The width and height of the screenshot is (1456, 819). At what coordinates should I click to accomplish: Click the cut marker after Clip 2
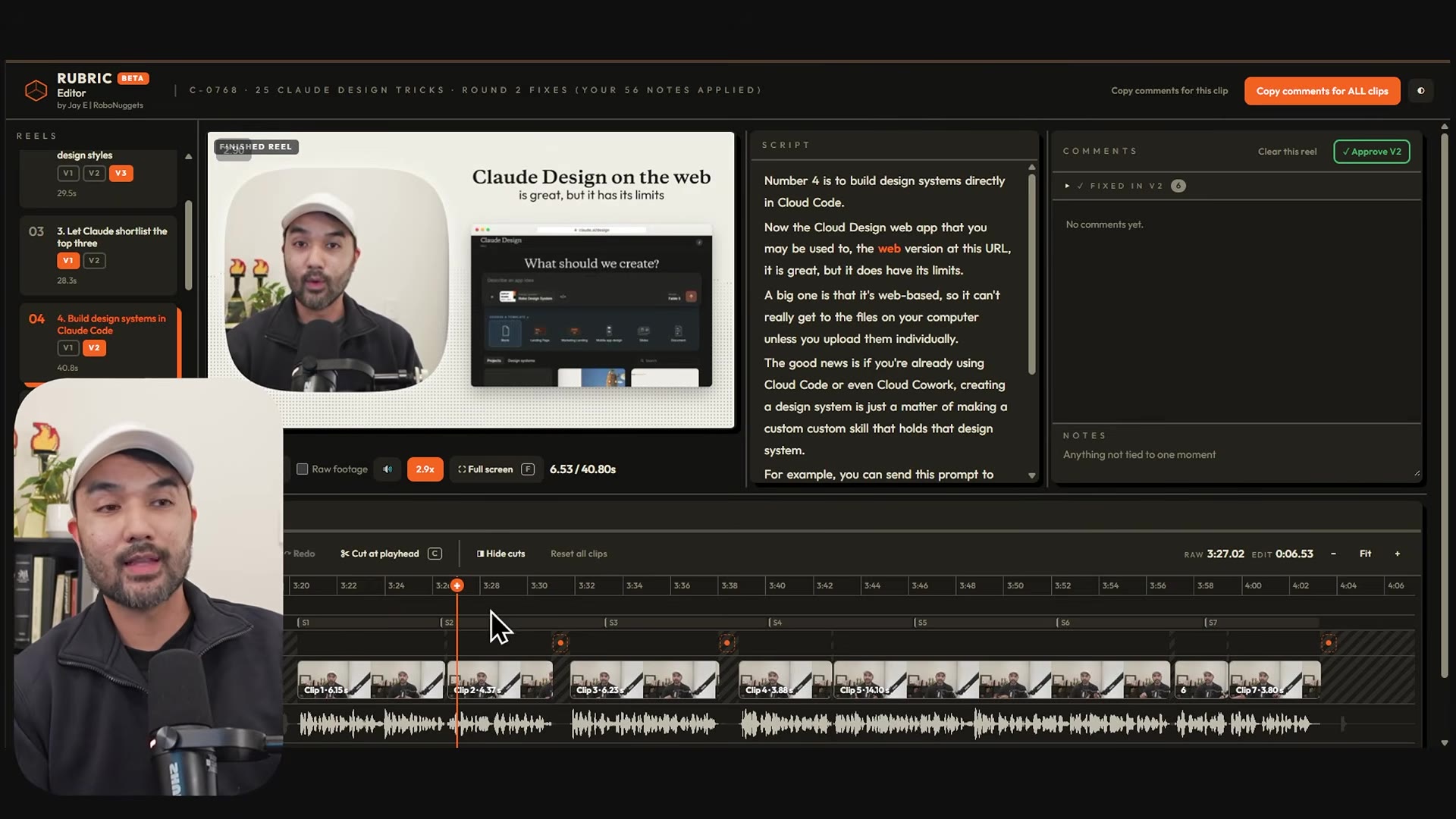560,643
